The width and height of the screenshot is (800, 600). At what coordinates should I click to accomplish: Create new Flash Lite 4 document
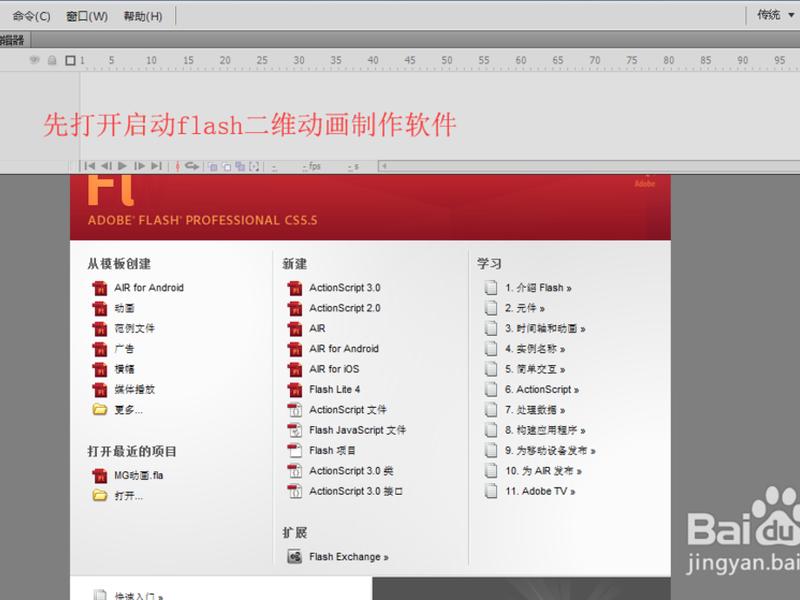tap(334, 390)
